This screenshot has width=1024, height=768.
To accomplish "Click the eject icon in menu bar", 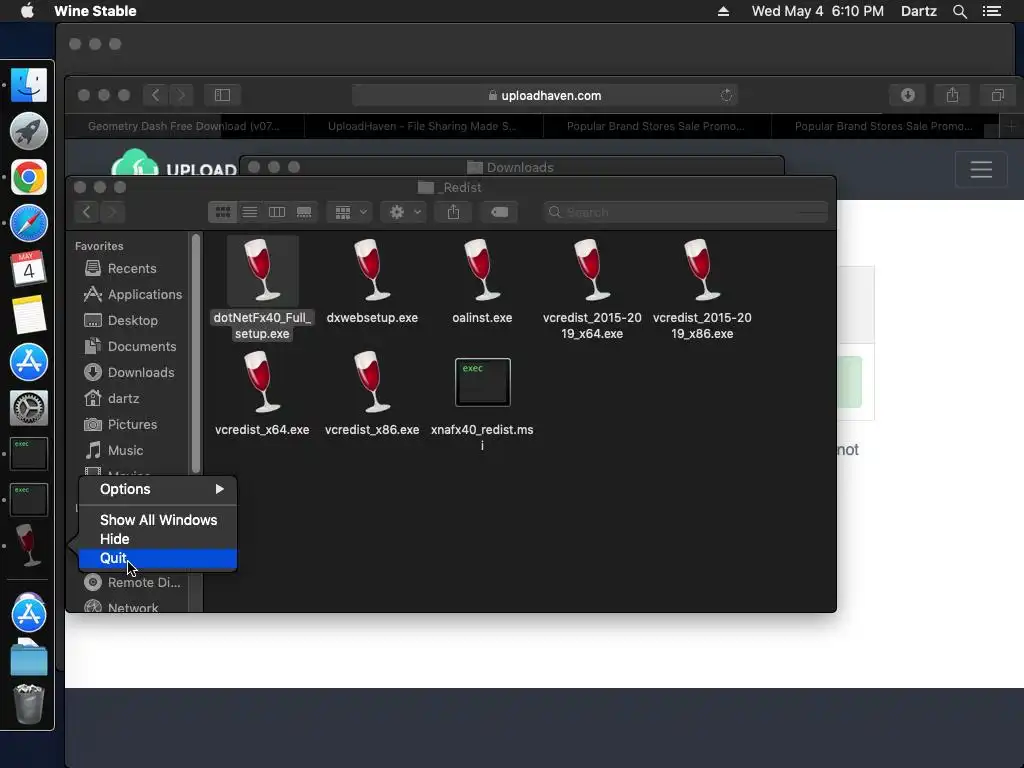I will coord(724,11).
